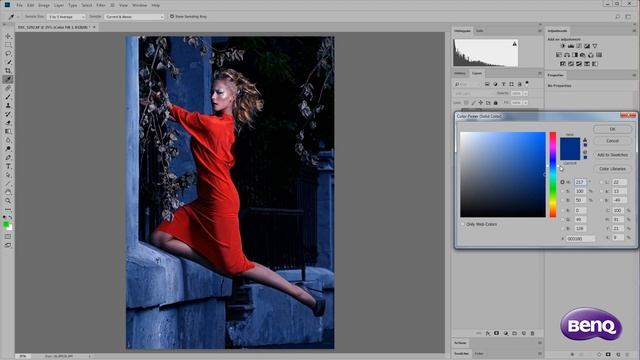Open the layer Opacity dropdown arrow
This screenshot has height=360, width=640.
pyautogui.click(x=525, y=93)
